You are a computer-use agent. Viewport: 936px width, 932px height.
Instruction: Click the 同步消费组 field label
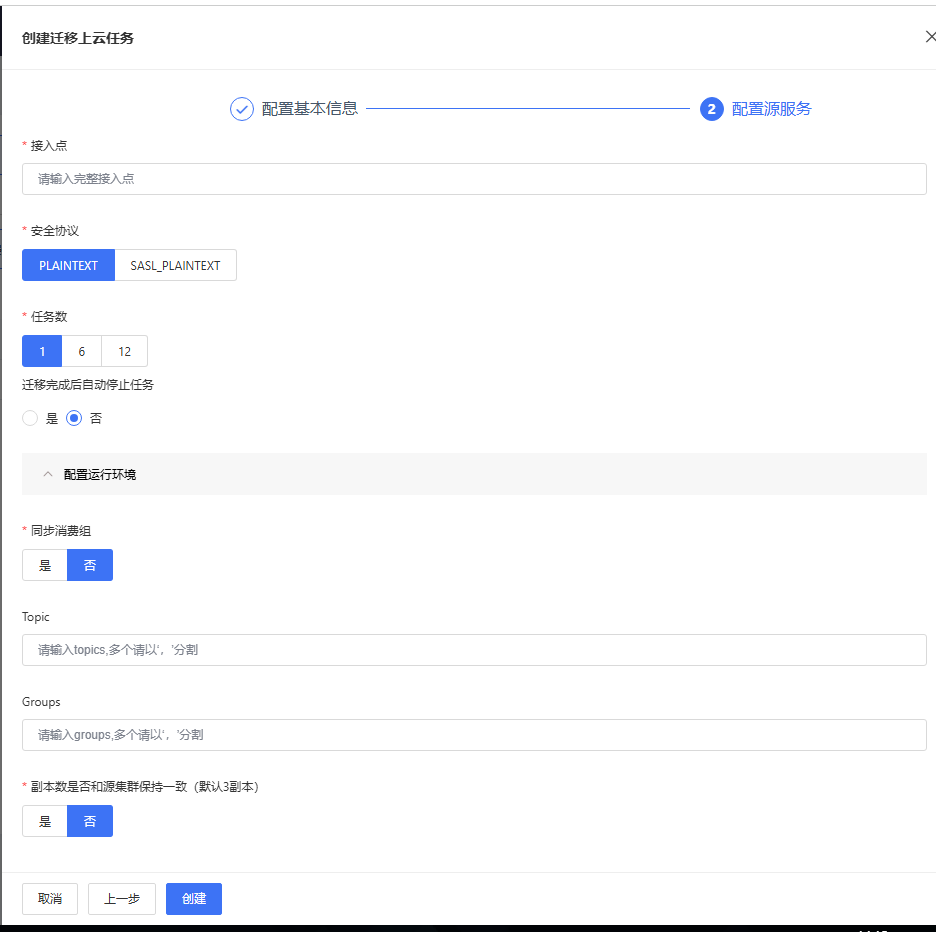(61, 530)
